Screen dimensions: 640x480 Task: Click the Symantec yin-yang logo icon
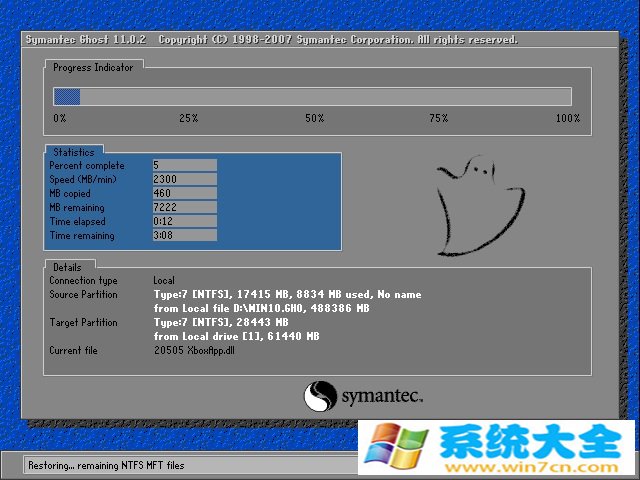pyautogui.click(x=320, y=396)
